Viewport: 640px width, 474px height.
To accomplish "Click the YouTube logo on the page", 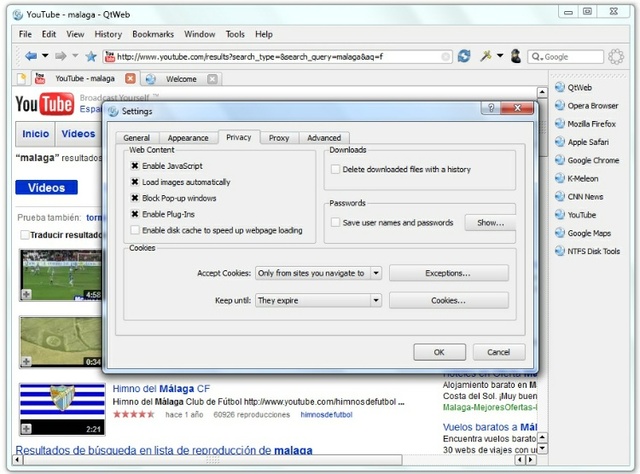I will click(x=45, y=104).
